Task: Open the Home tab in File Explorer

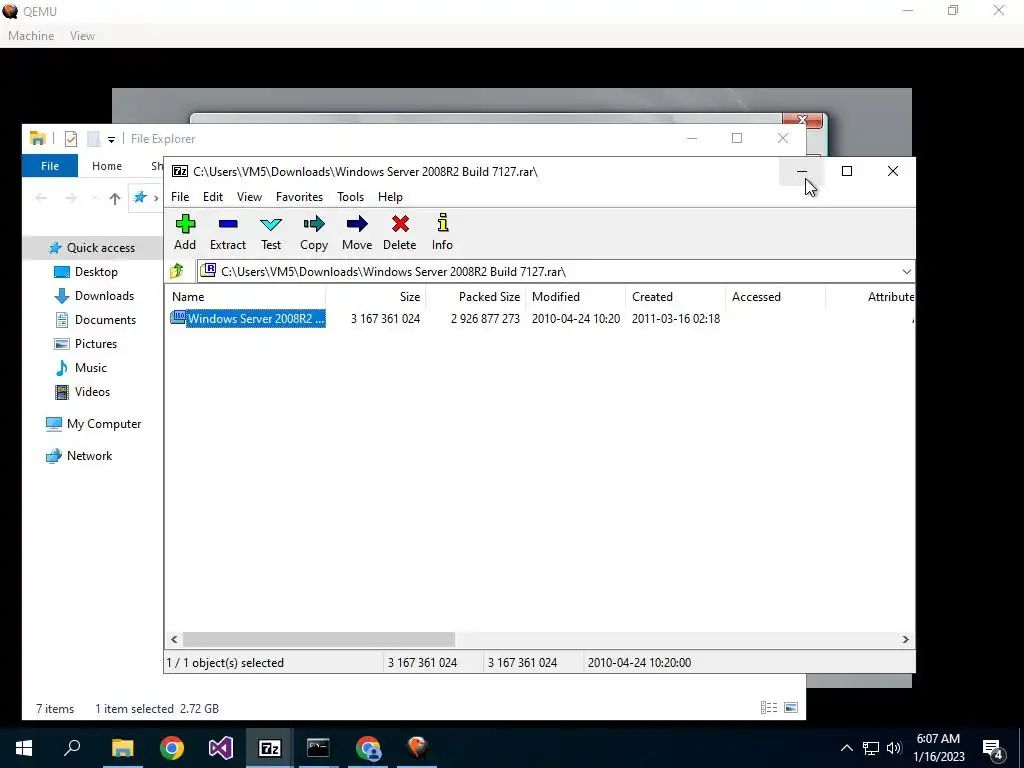Action: (106, 166)
